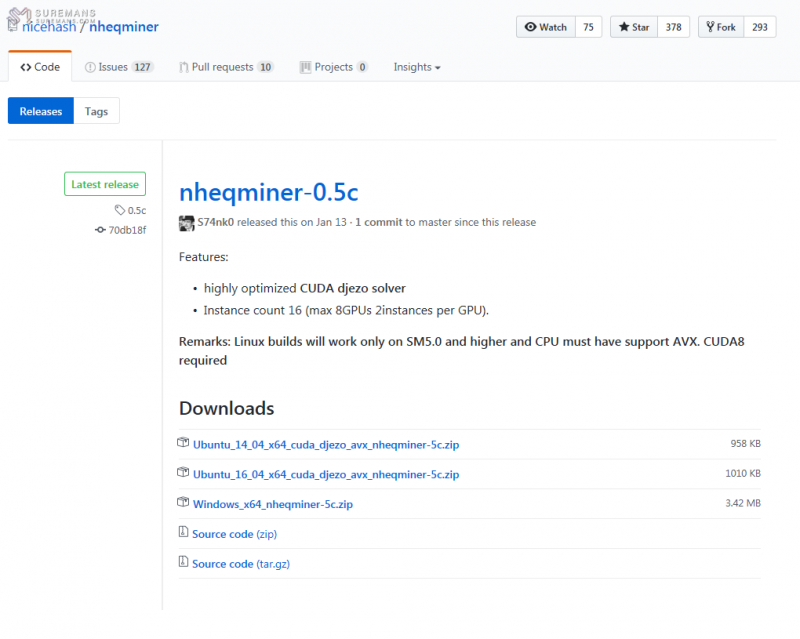Viewport: 800px width, 639px height.
Task: Click the Projects board icon
Action: pos(305,67)
